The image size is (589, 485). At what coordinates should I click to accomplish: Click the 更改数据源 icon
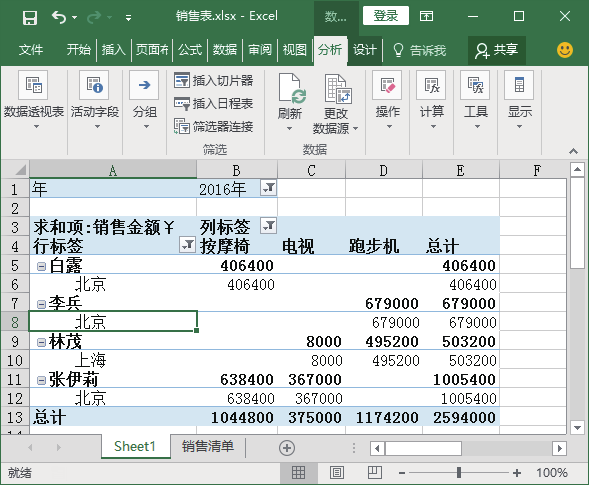click(x=338, y=89)
